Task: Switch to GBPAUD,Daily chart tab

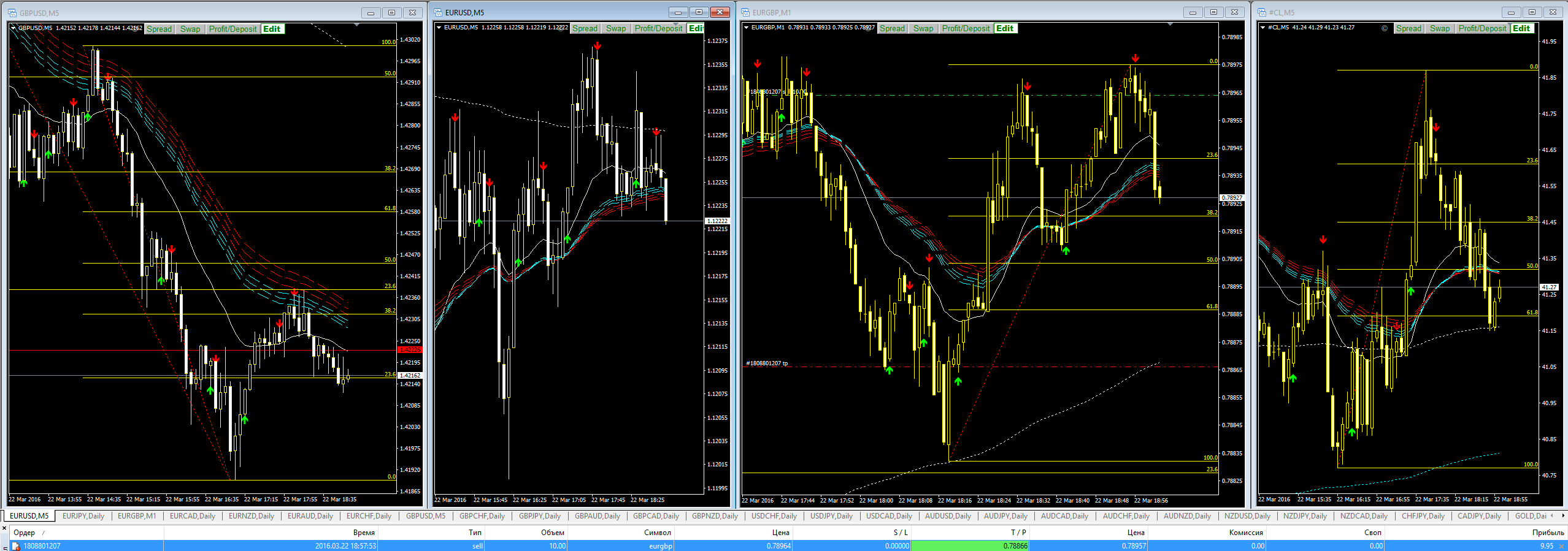Action: click(598, 515)
